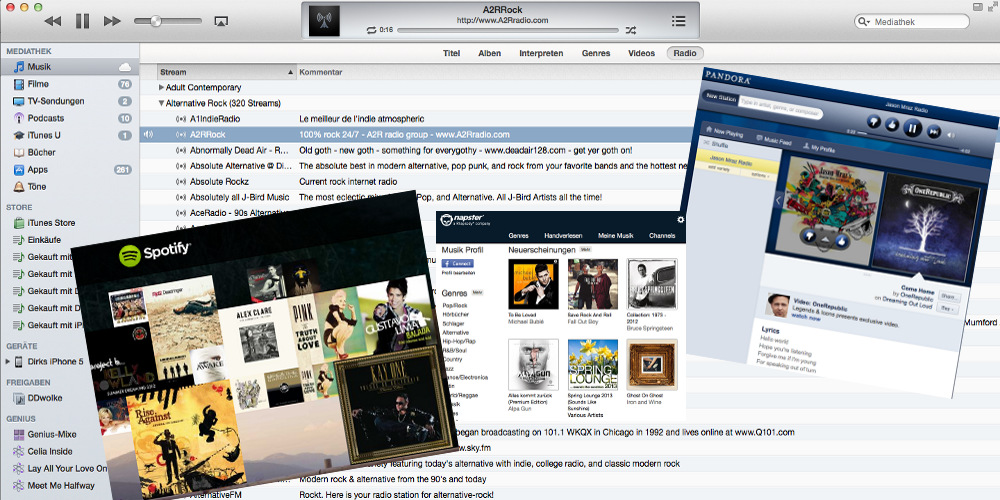1000x500 pixels.
Task: Open Handverlesen in the Napster menu
Action: tap(562, 235)
